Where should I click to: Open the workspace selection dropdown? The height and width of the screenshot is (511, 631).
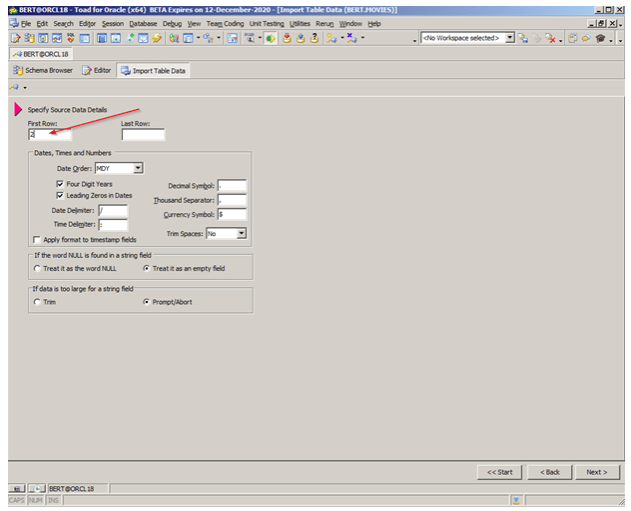(510, 38)
